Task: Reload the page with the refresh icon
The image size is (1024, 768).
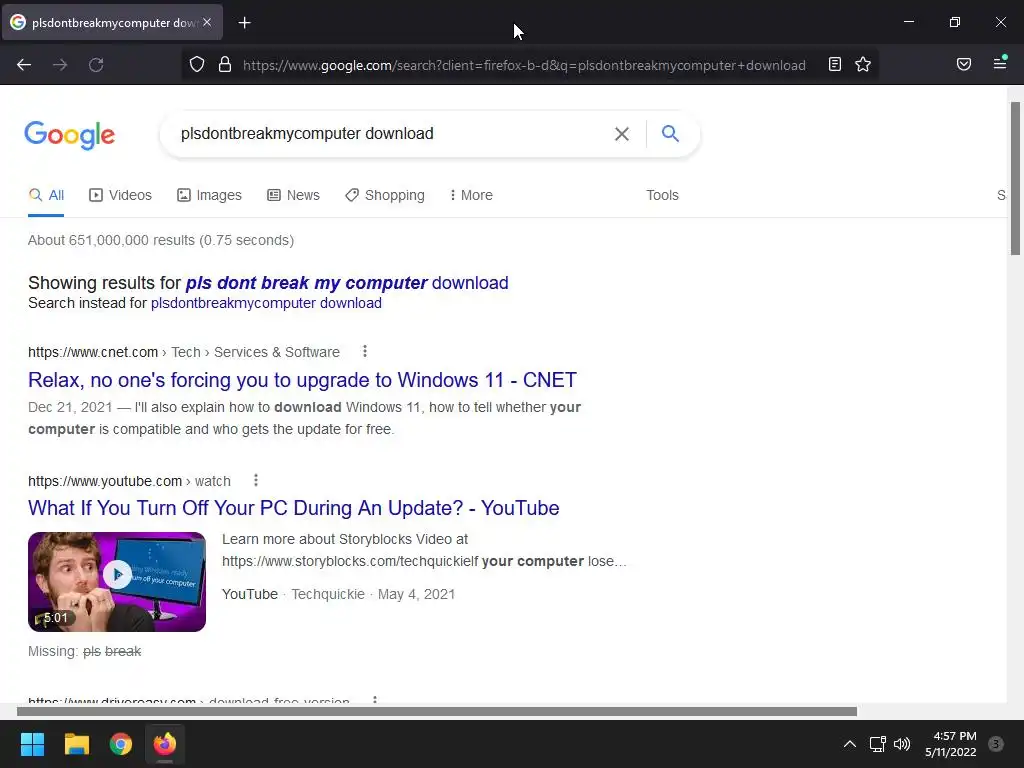Action: [x=96, y=65]
